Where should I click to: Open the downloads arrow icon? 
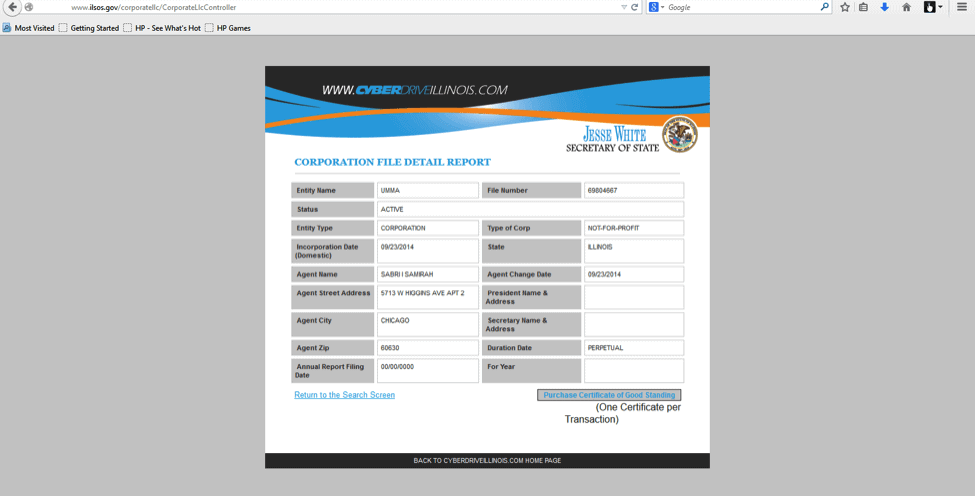pos(884,7)
